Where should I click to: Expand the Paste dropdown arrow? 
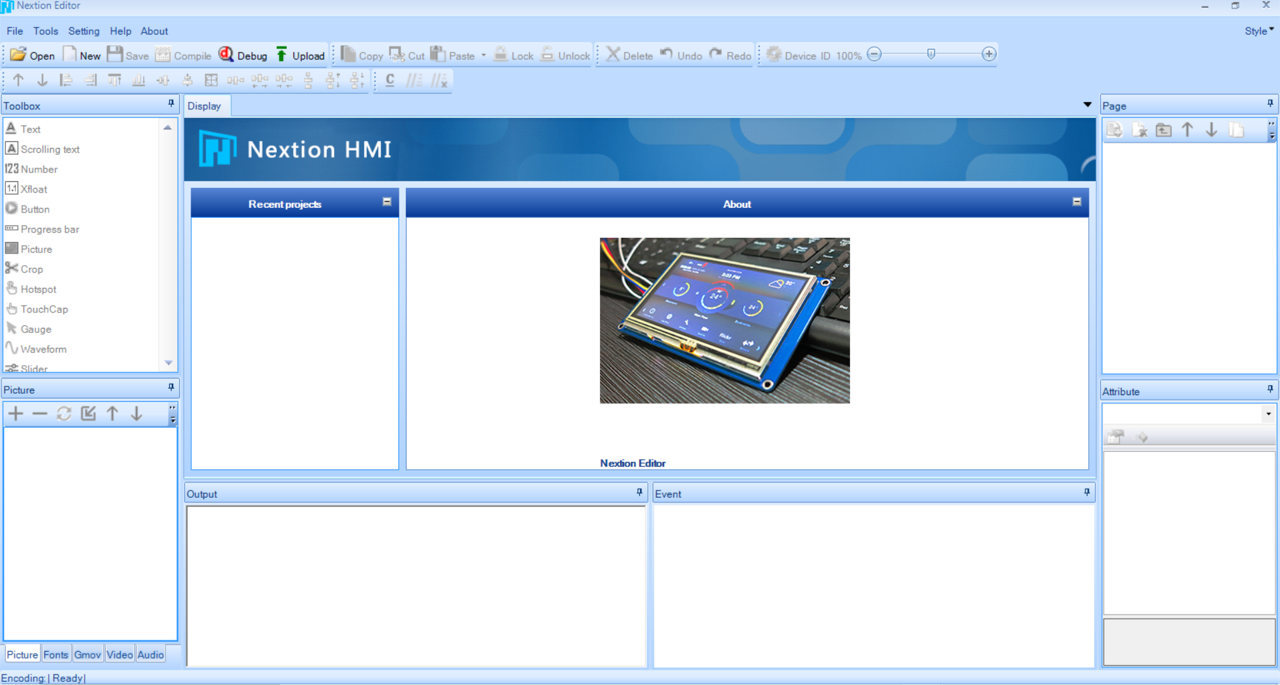pyautogui.click(x=484, y=55)
